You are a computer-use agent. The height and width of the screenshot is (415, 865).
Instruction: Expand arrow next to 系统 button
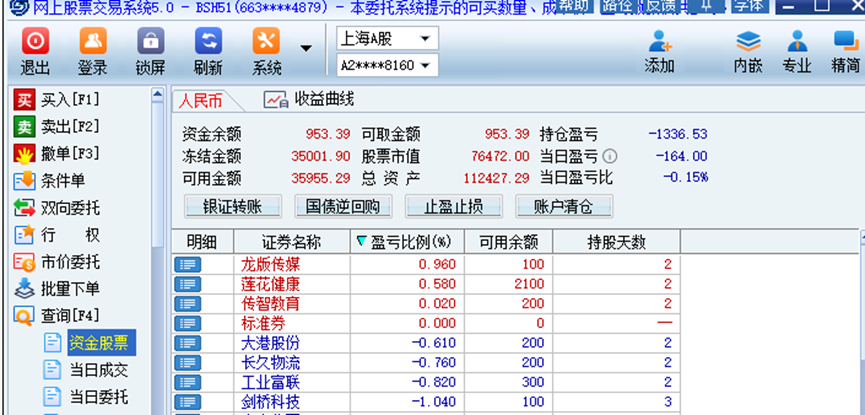click(x=306, y=48)
